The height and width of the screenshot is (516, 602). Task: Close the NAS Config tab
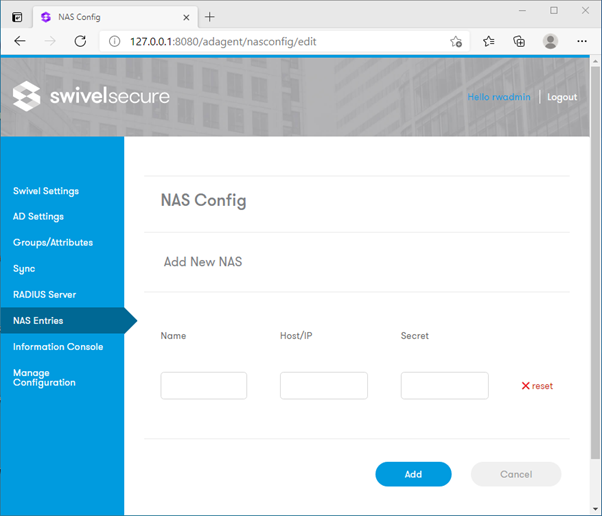coord(186,17)
